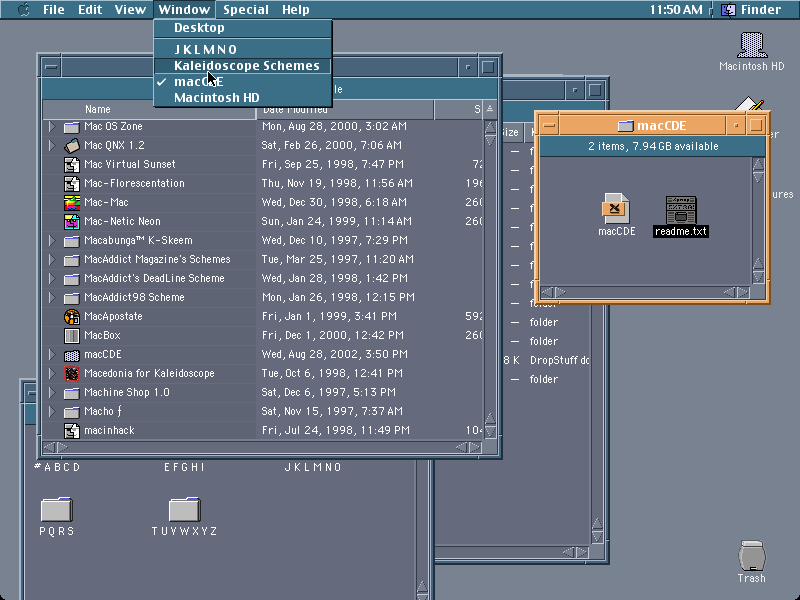
Task: Expand the Mac OS Zone folder triangle
Action: click(52, 127)
